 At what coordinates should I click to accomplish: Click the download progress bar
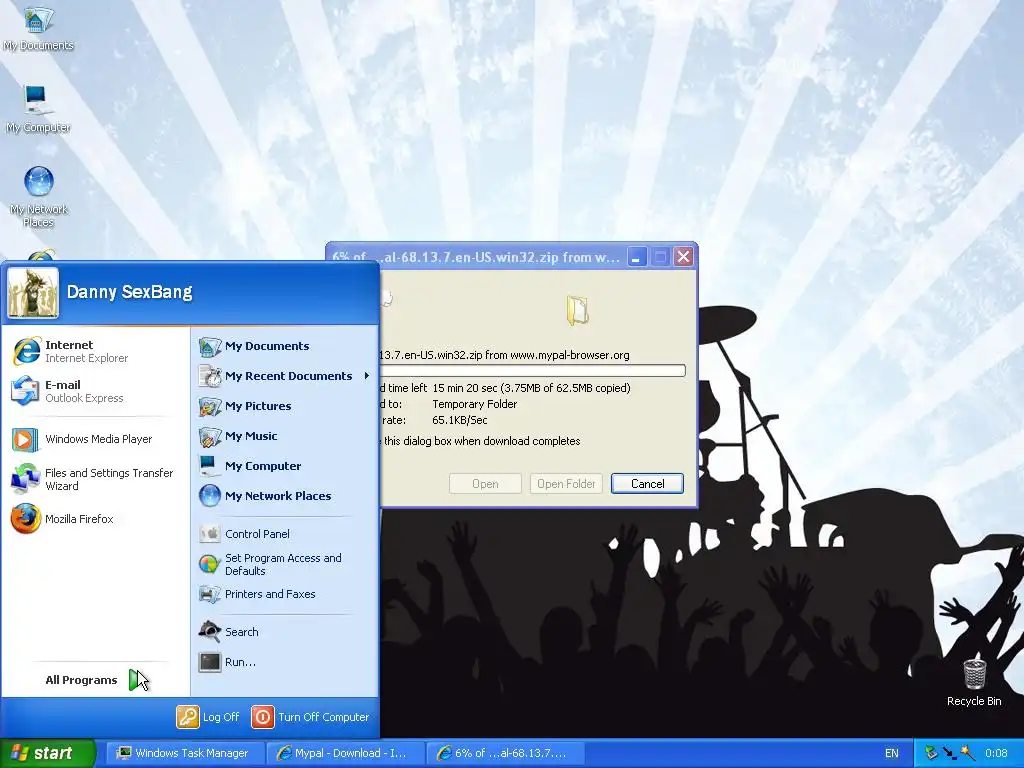coord(532,371)
